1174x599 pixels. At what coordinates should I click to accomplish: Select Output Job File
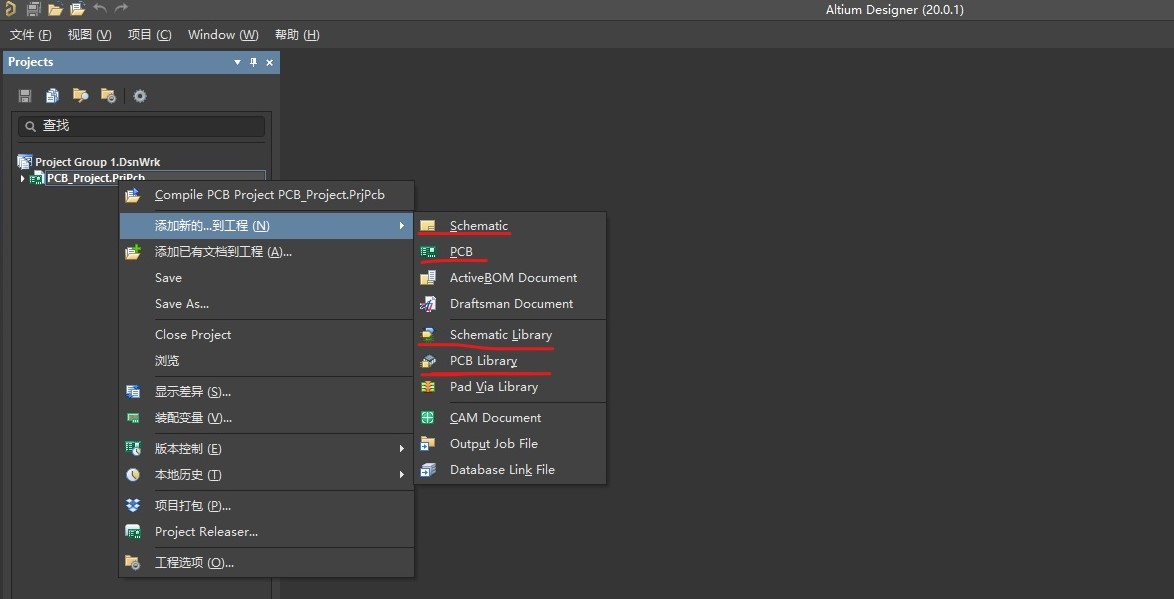[510, 444]
